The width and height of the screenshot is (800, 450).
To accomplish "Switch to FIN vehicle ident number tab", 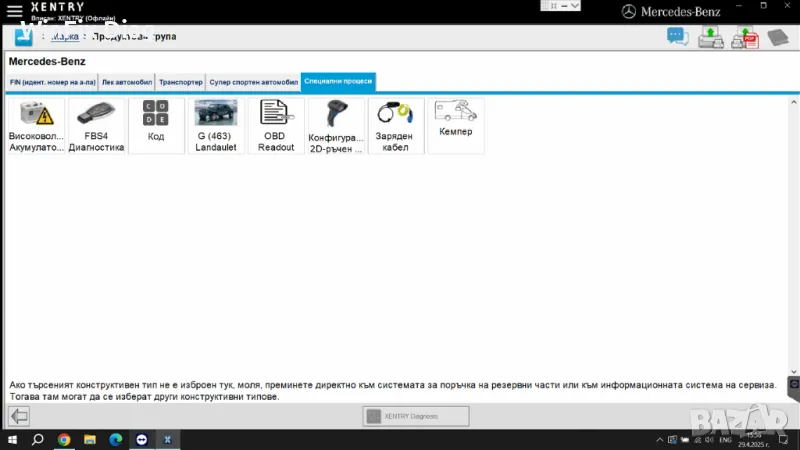I will 51,82.
